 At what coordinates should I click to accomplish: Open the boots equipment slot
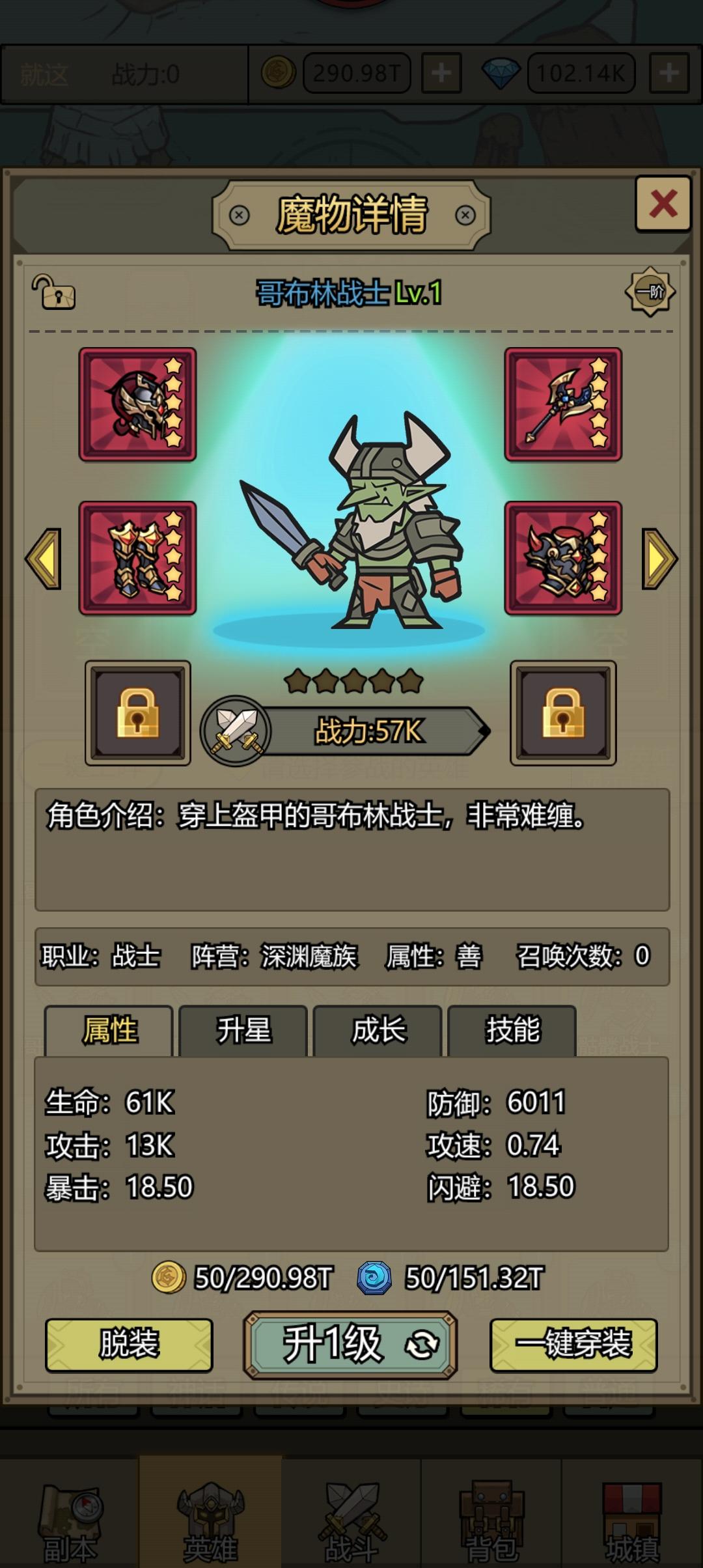[x=137, y=558]
